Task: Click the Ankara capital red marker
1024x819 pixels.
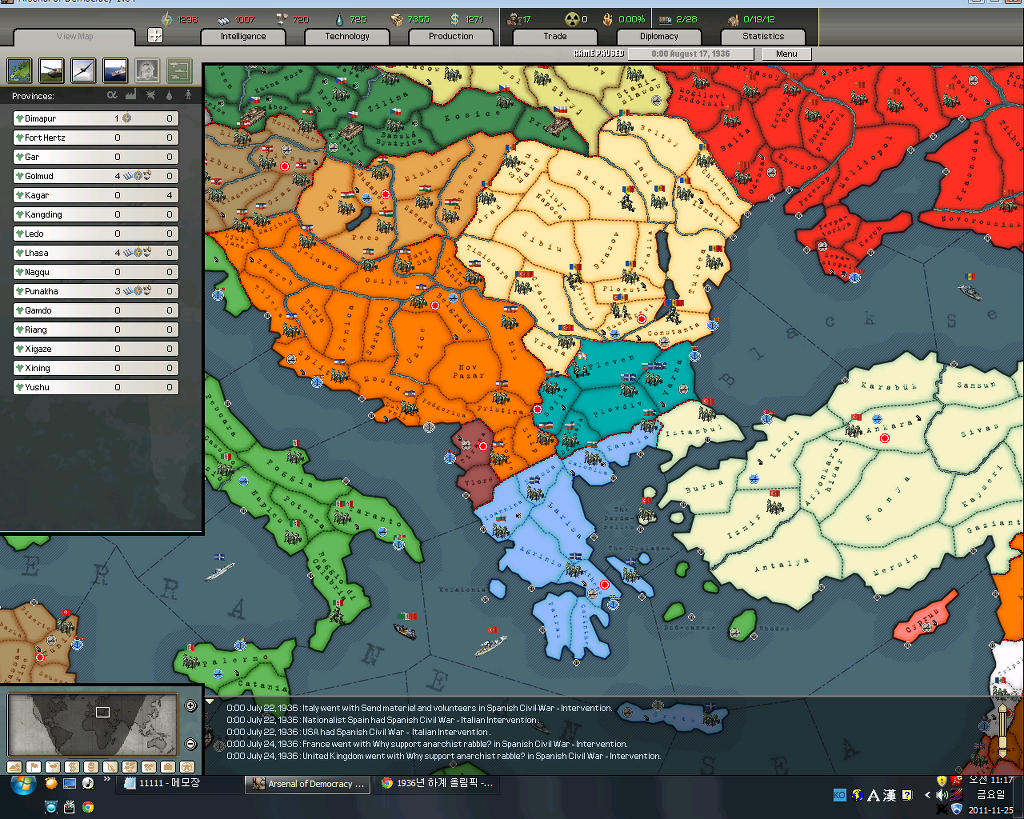Action: 884,438
